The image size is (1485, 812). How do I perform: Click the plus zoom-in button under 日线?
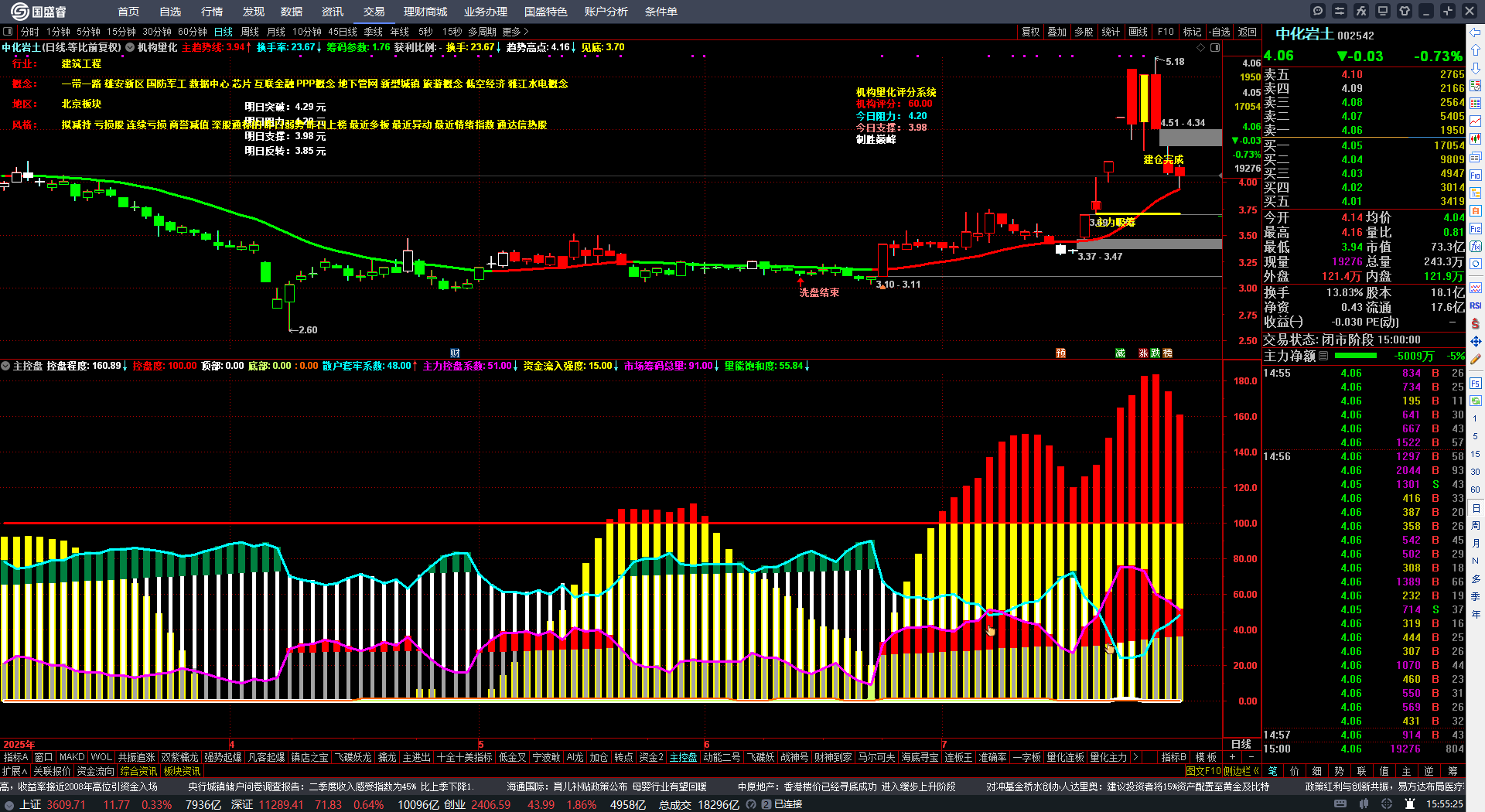tap(1233, 757)
